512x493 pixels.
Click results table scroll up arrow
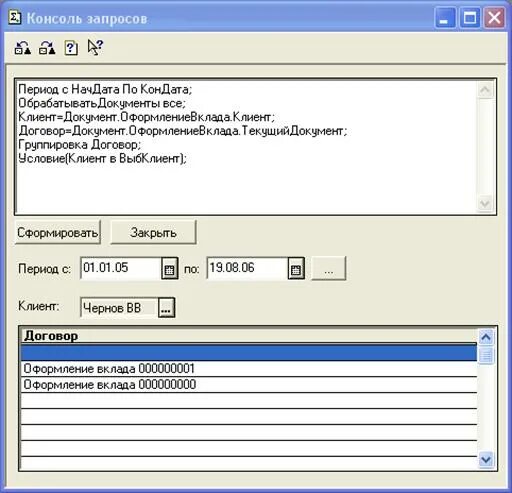[x=486, y=337]
